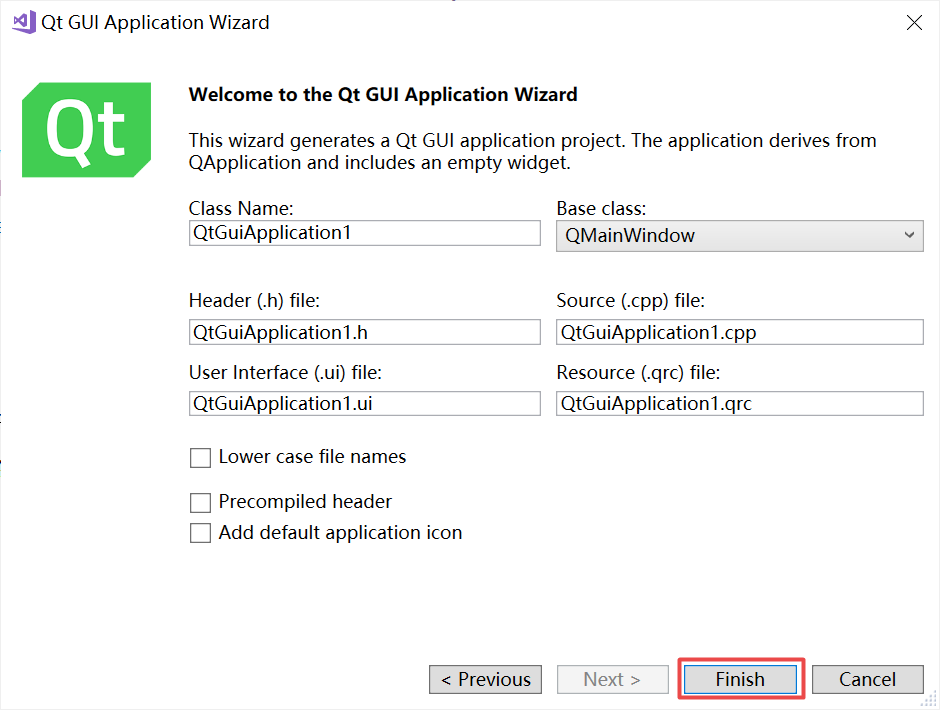Screen dimensions: 940x710
Task: Enable Lower case file names checkbox
Action: (200, 458)
